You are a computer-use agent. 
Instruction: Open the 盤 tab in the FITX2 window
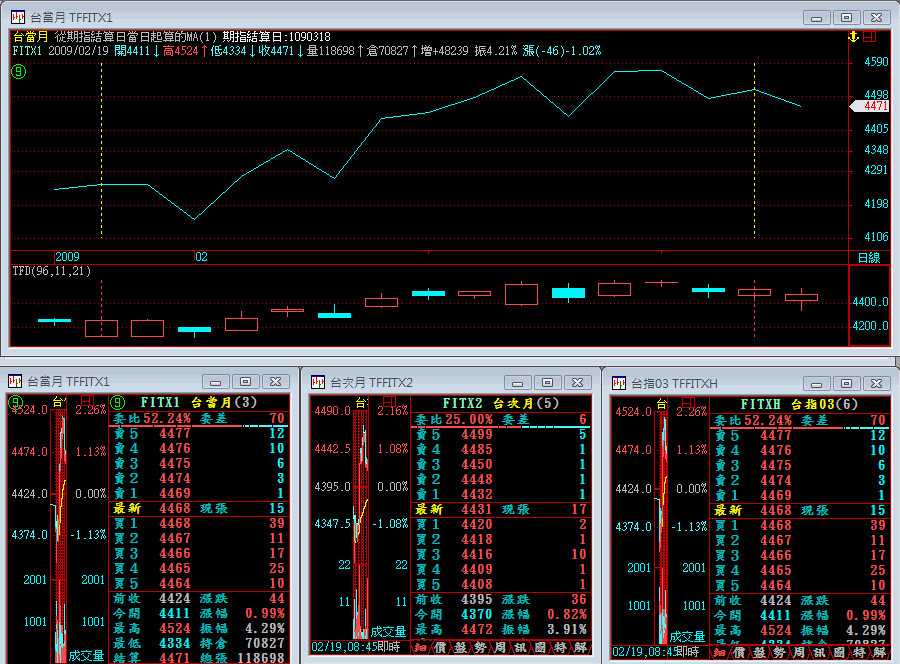click(460, 648)
